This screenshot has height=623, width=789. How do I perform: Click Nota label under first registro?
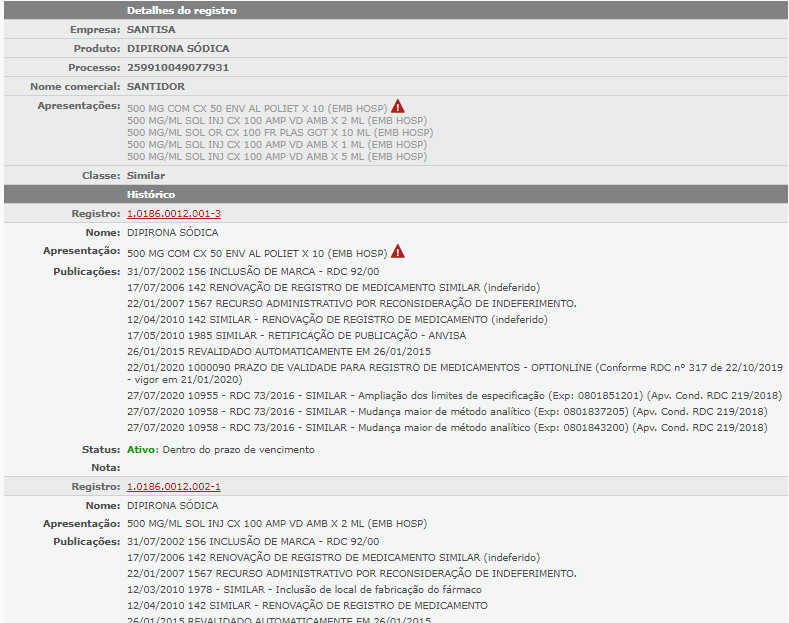point(106,468)
